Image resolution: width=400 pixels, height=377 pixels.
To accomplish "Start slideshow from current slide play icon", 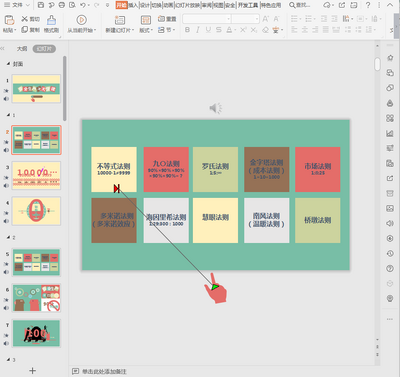I will click(x=81, y=20).
